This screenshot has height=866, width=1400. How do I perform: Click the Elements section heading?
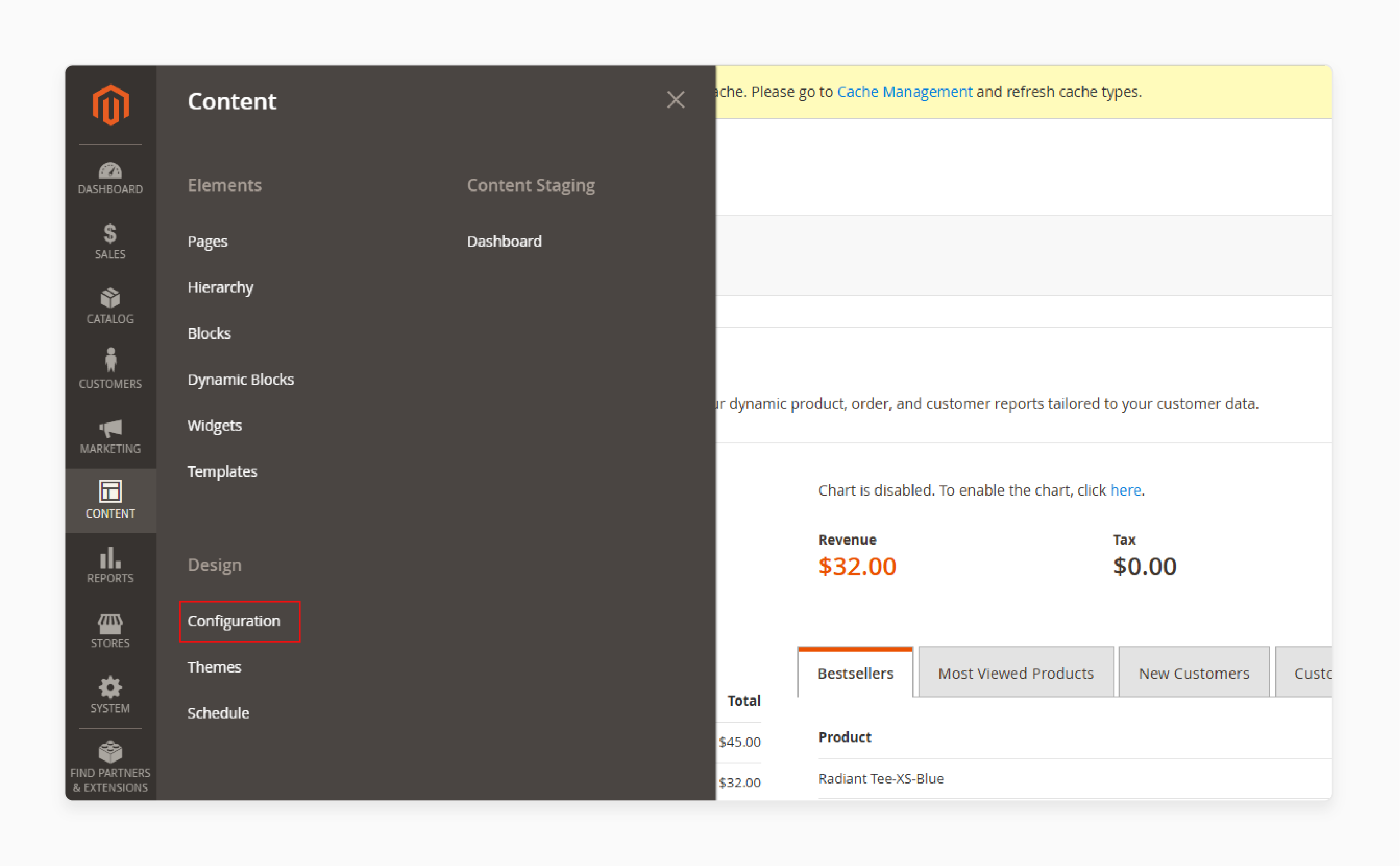click(x=225, y=185)
